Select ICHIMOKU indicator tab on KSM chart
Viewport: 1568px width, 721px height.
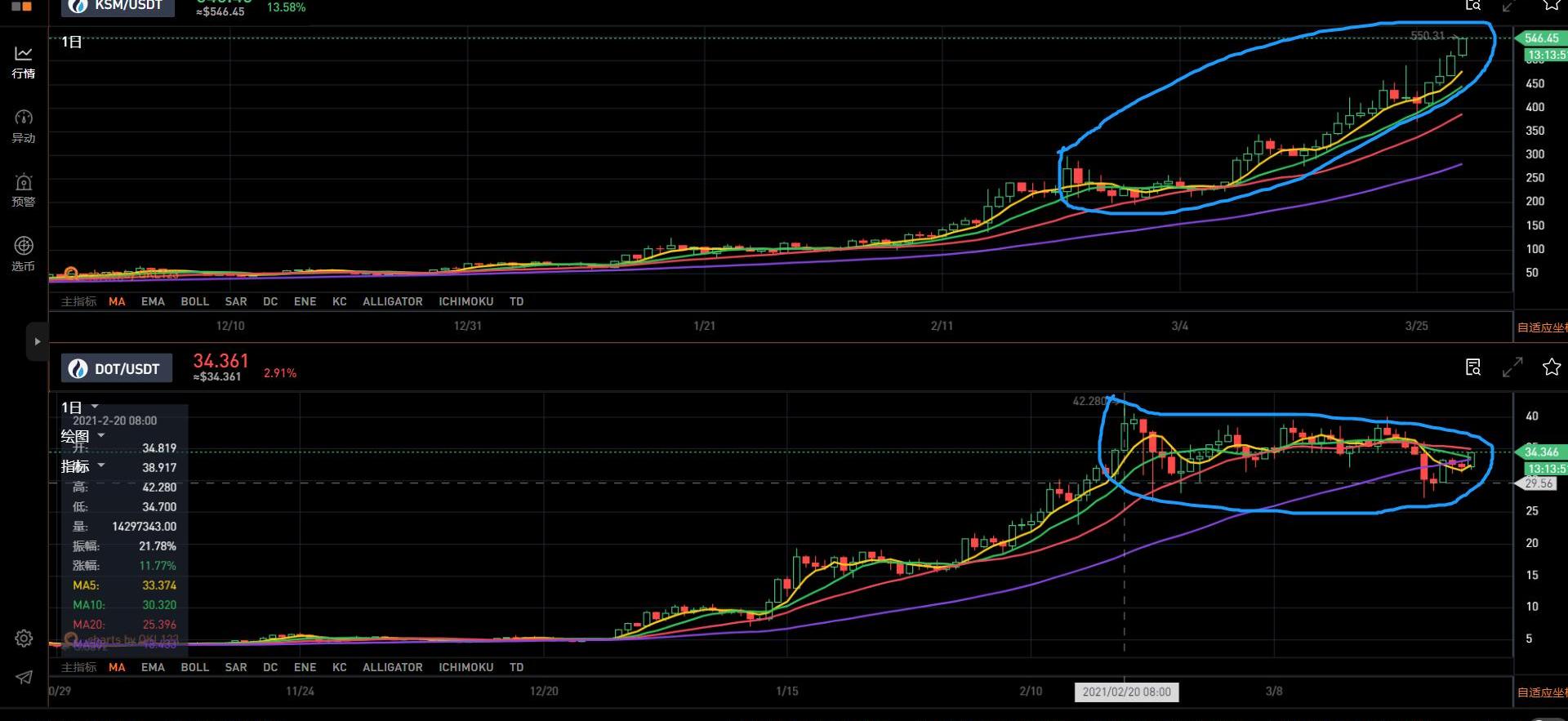coord(465,301)
